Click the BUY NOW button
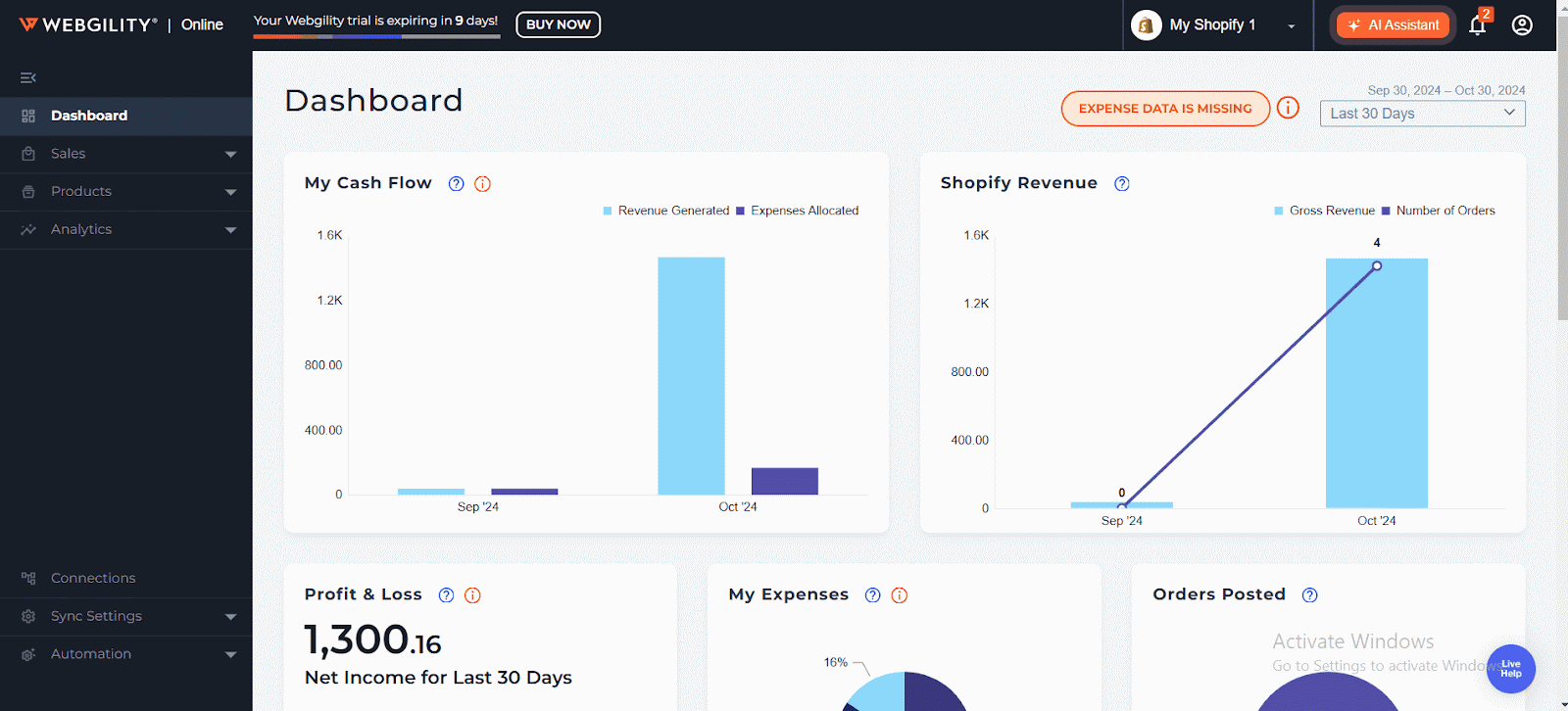The height and width of the screenshot is (711, 1568). point(558,24)
